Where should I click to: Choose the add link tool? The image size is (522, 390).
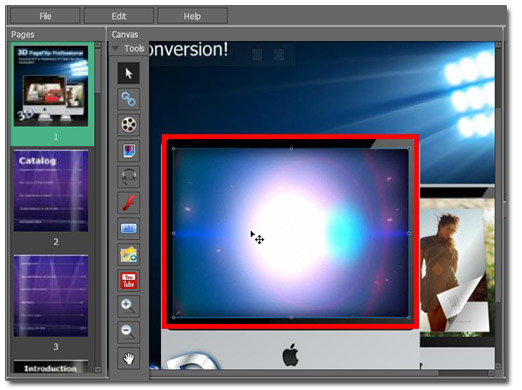coord(128,99)
